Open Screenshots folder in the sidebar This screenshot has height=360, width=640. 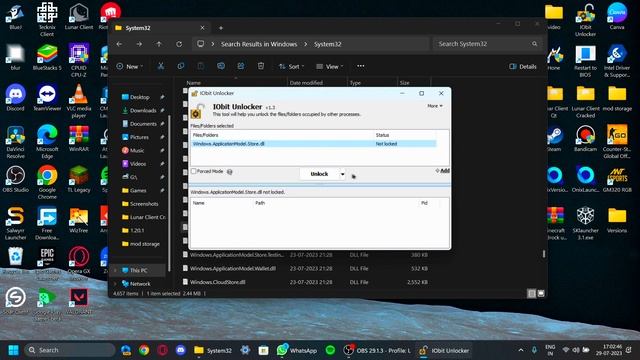tap(144, 204)
